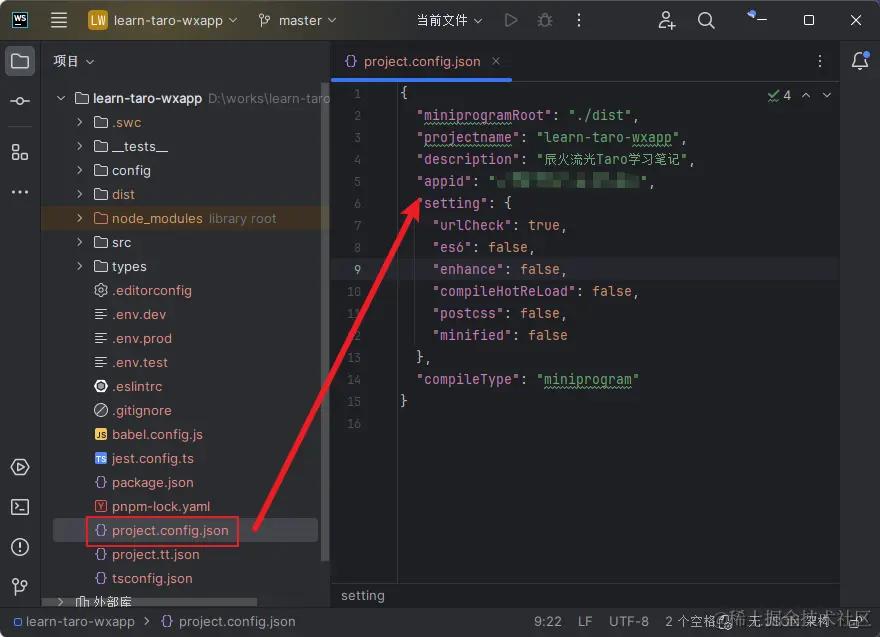Image resolution: width=880 pixels, height=637 pixels.
Task: Open Search Everywhere magnifier
Action: [706, 20]
